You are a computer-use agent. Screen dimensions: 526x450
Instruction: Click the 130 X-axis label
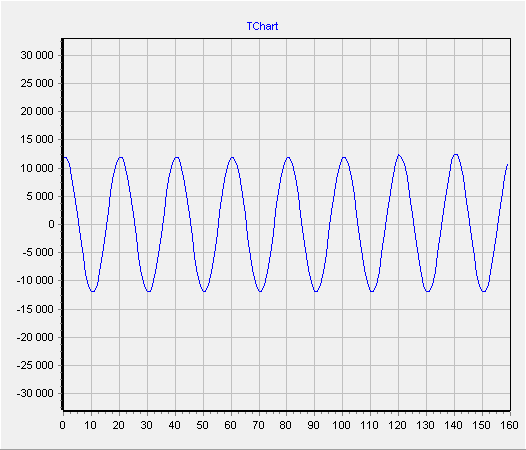426,426
